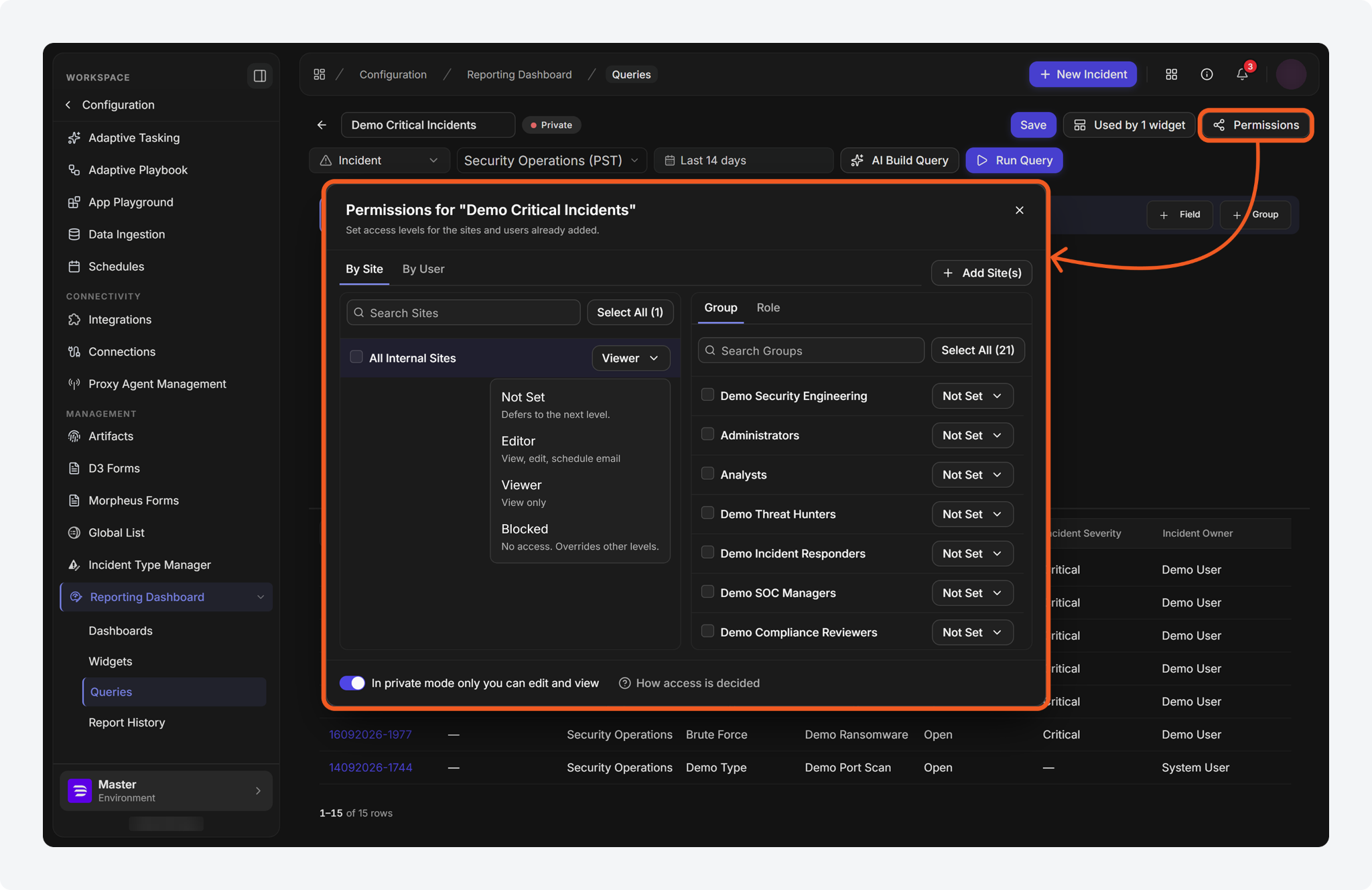This screenshot has width=1372, height=890.
Task: Switch to the By User tab
Action: click(x=423, y=269)
